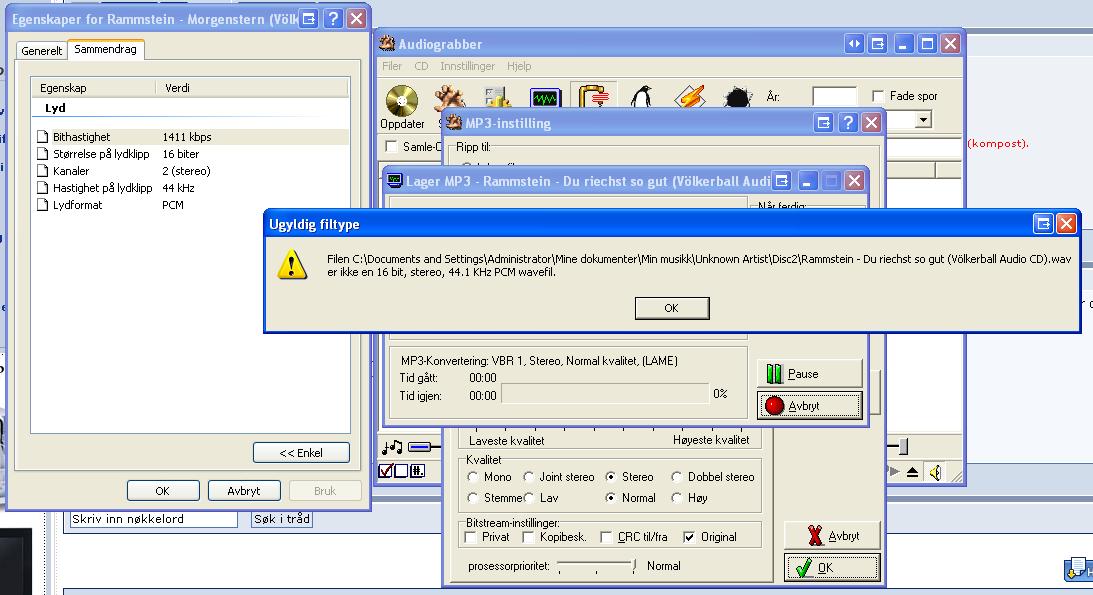1093x595 pixels.
Task: Click the Skriv inn nøkkelord search field
Action: [x=153, y=519]
